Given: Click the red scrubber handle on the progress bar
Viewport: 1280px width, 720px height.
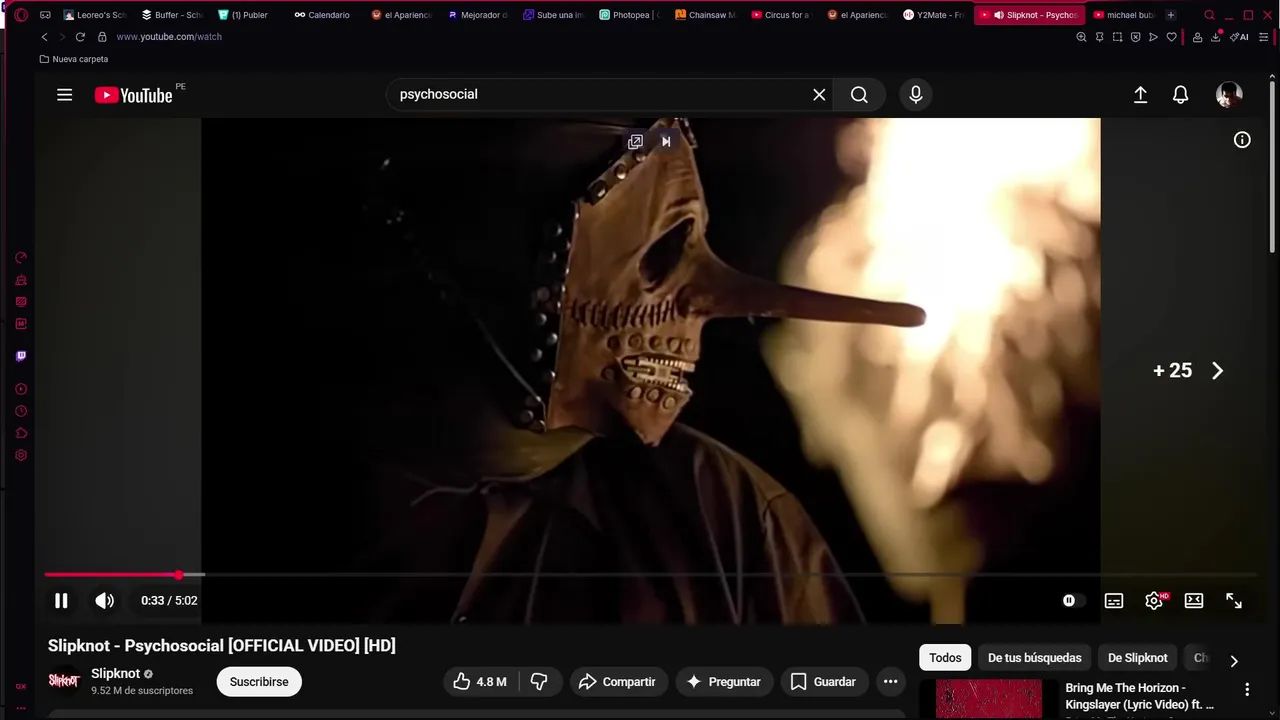Looking at the screenshot, I should coord(179,575).
